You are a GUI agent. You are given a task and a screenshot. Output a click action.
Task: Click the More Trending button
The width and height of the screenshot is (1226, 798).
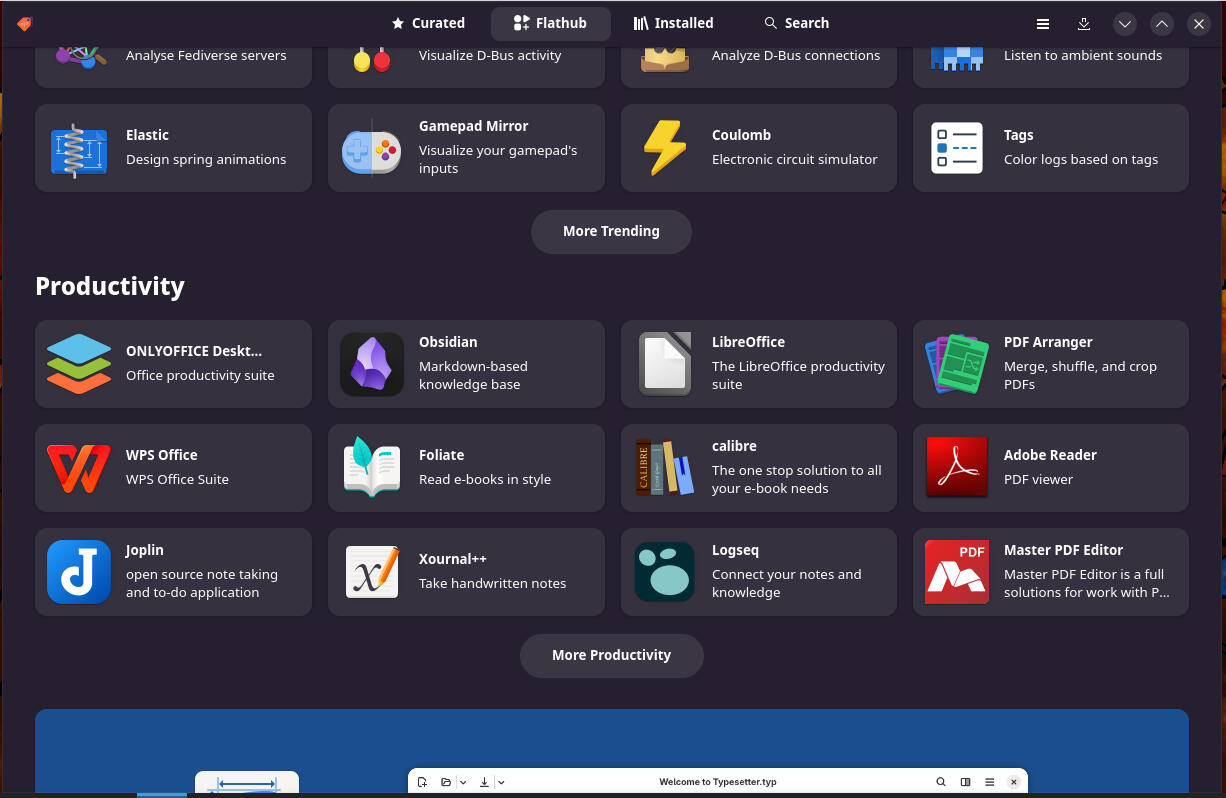coord(611,231)
